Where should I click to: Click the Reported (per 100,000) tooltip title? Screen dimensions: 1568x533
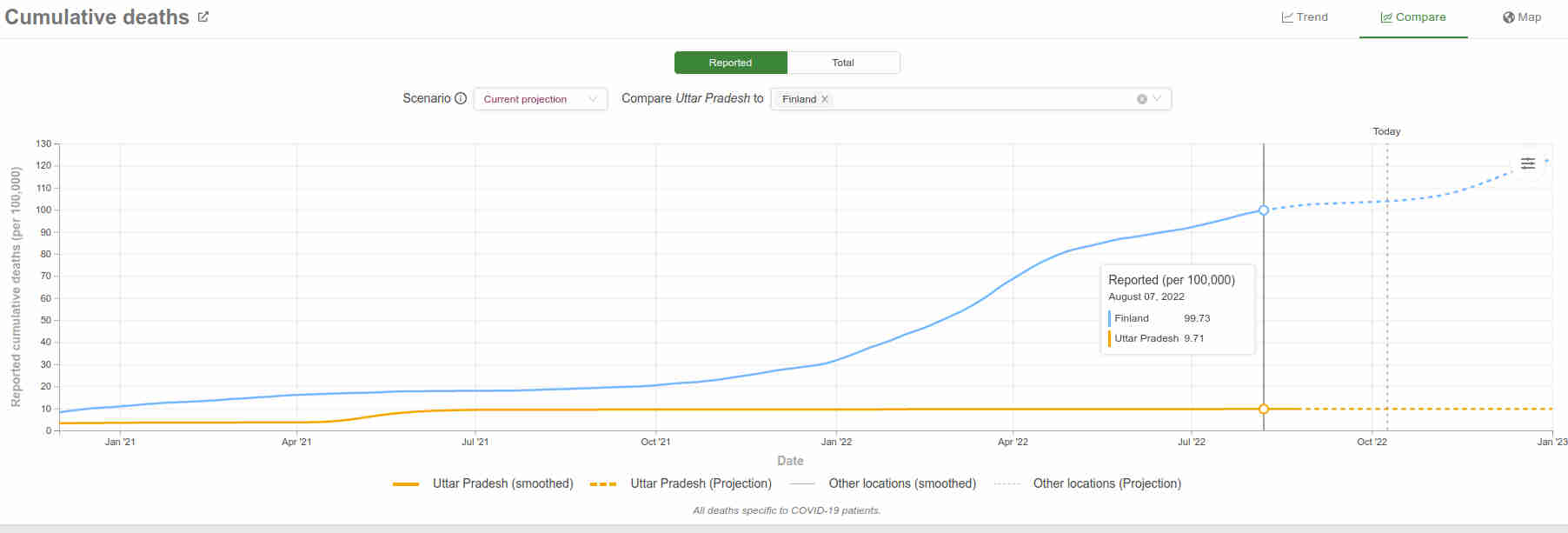point(1172,280)
